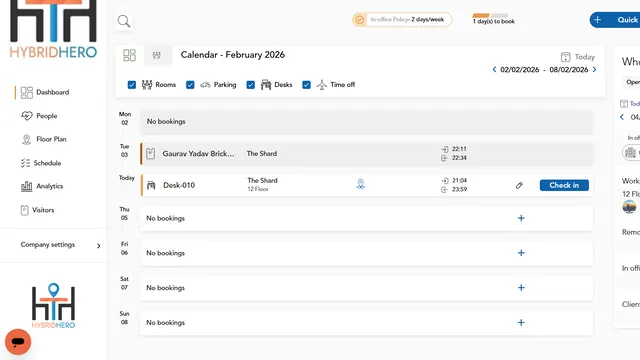The width and height of the screenshot is (640, 360).
Task: Click the Dashboard grid icon
Action: pos(27,92)
